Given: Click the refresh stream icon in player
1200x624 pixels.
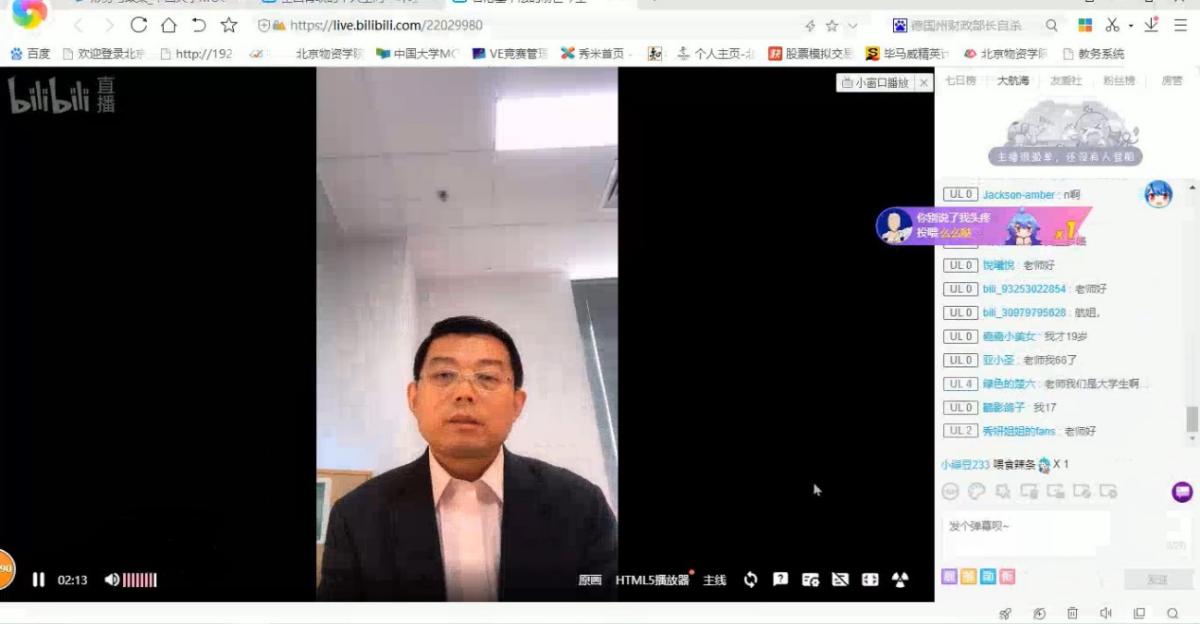Looking at the screenshot, I should 750,580.
